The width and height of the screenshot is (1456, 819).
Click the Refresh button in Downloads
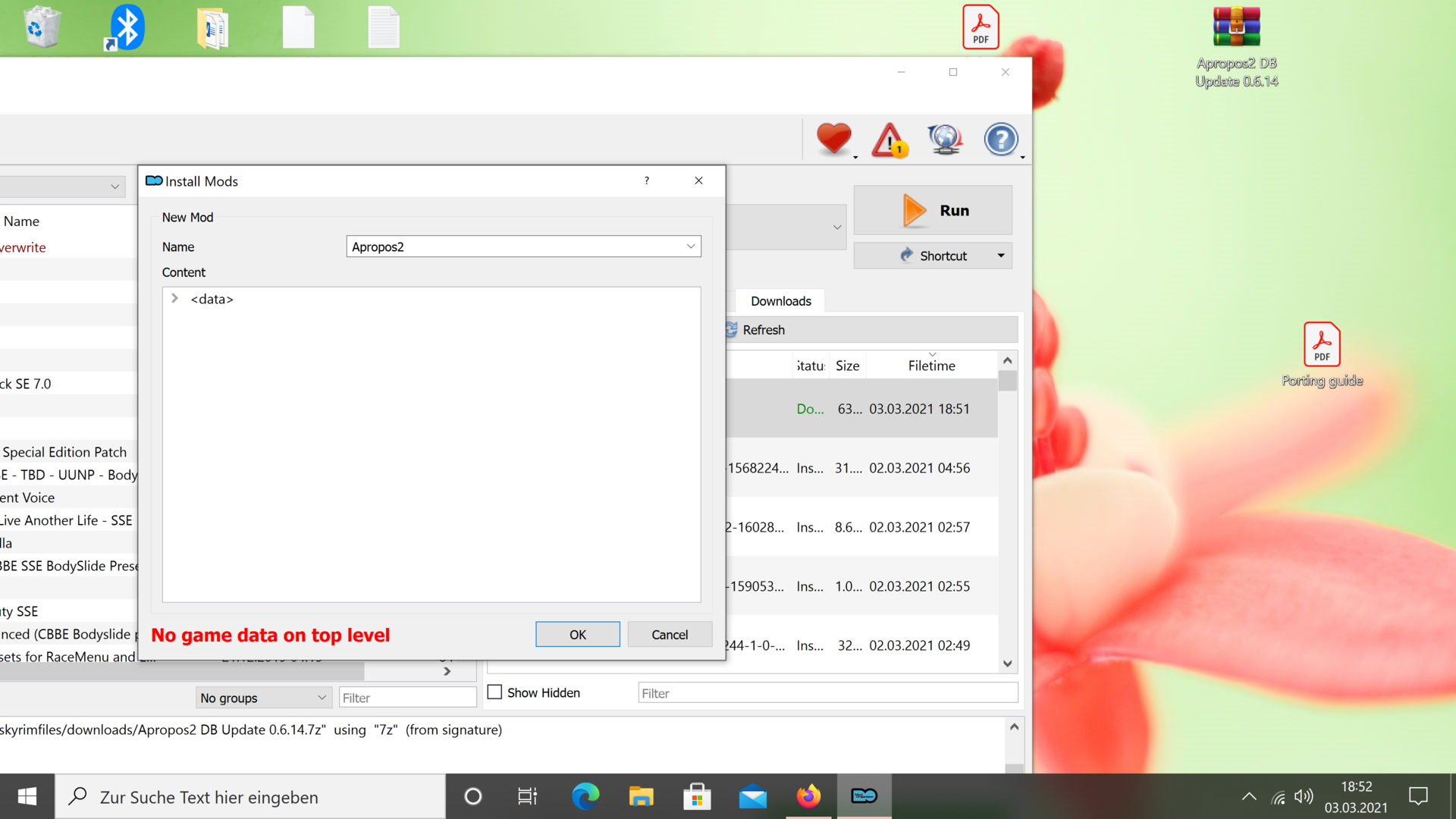tap(871, 330)
